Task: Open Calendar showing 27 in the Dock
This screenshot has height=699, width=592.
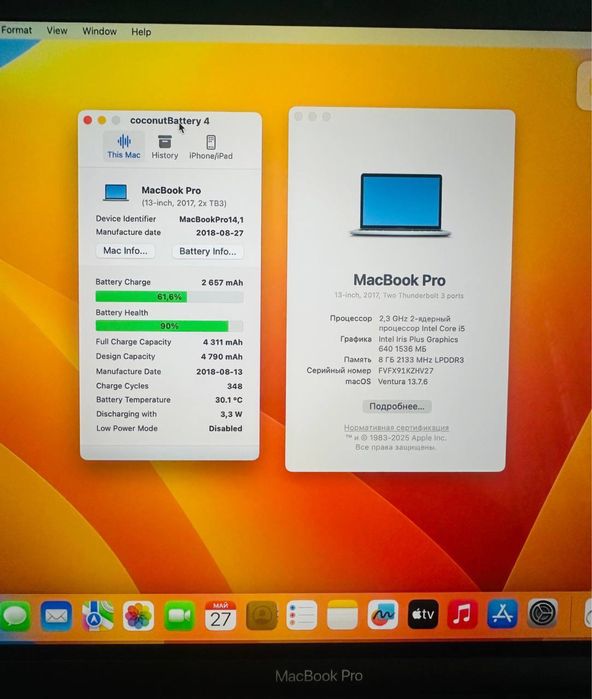Action: (x=220, y=616)
